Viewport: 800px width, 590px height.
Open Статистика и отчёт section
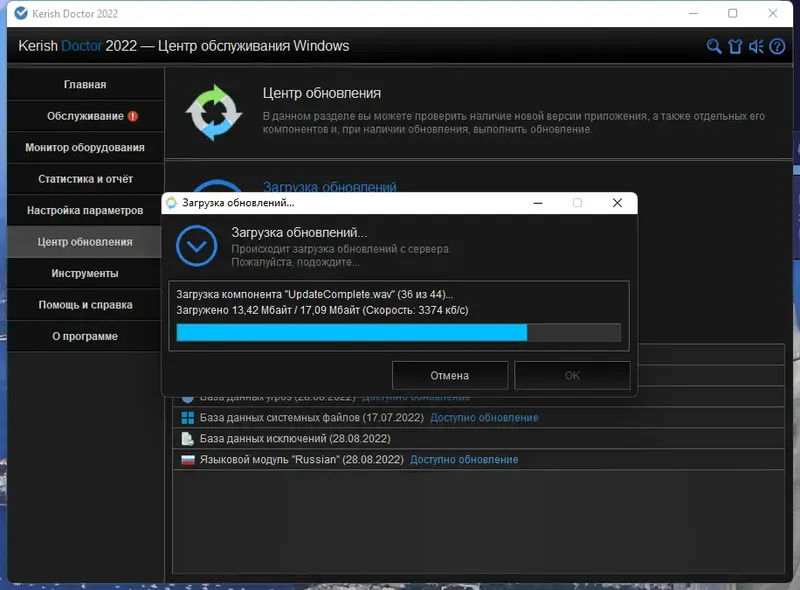point(85,179)
